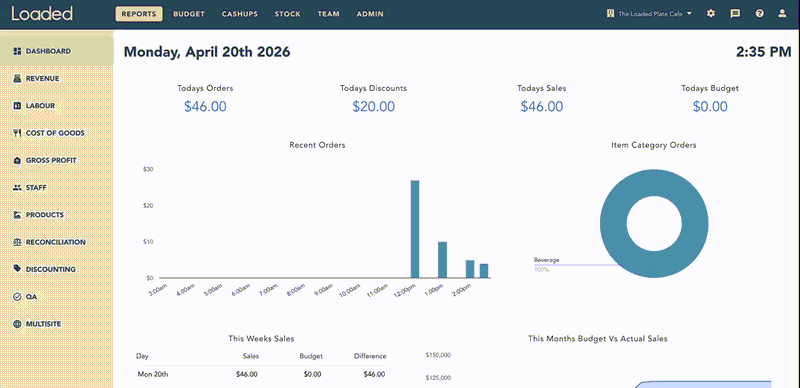The width and height of the screenshot is (800, 388).
Task: Click the Todays Discounts $20.00 value
Action: pos(373,106)
